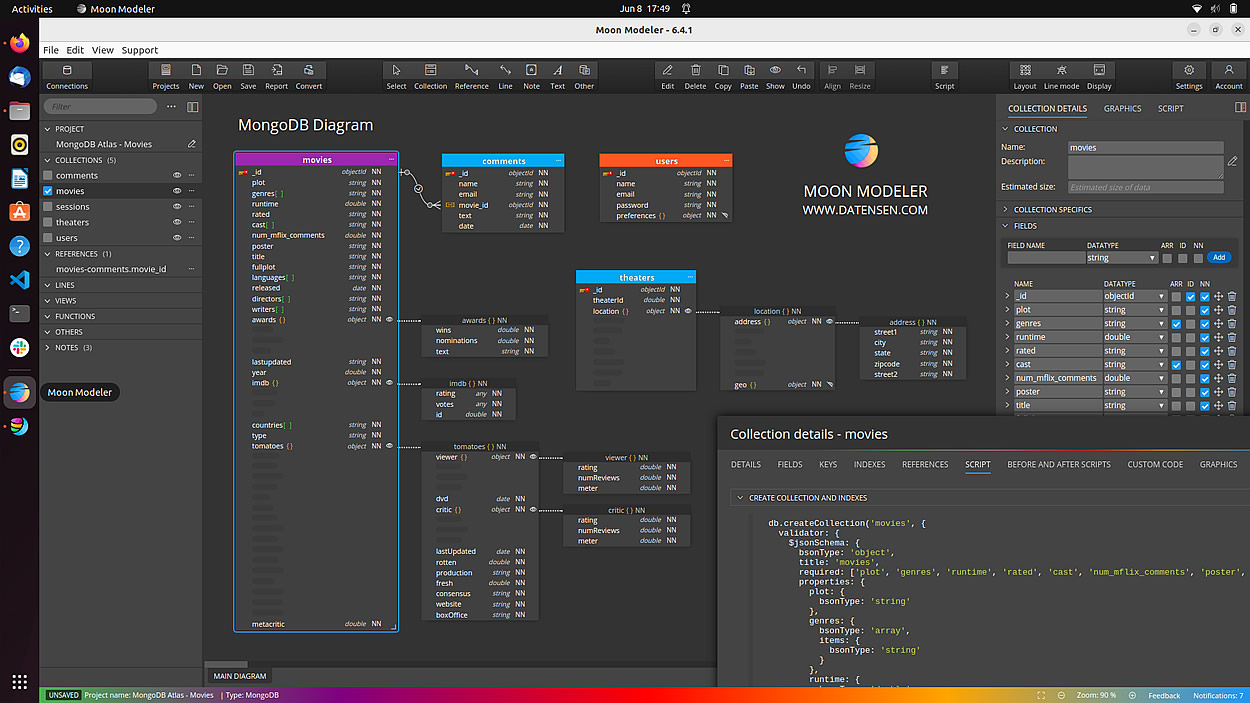Open INDEXES tab in collection details

pyautogui.click(x=869, y=465)
